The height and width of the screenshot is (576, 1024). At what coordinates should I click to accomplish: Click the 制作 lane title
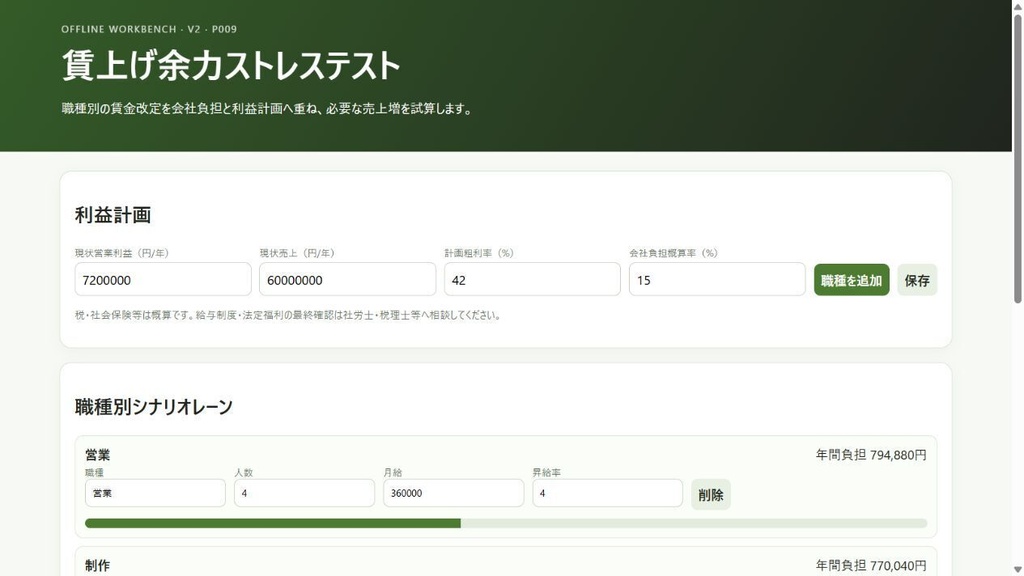tap(97, 566)
